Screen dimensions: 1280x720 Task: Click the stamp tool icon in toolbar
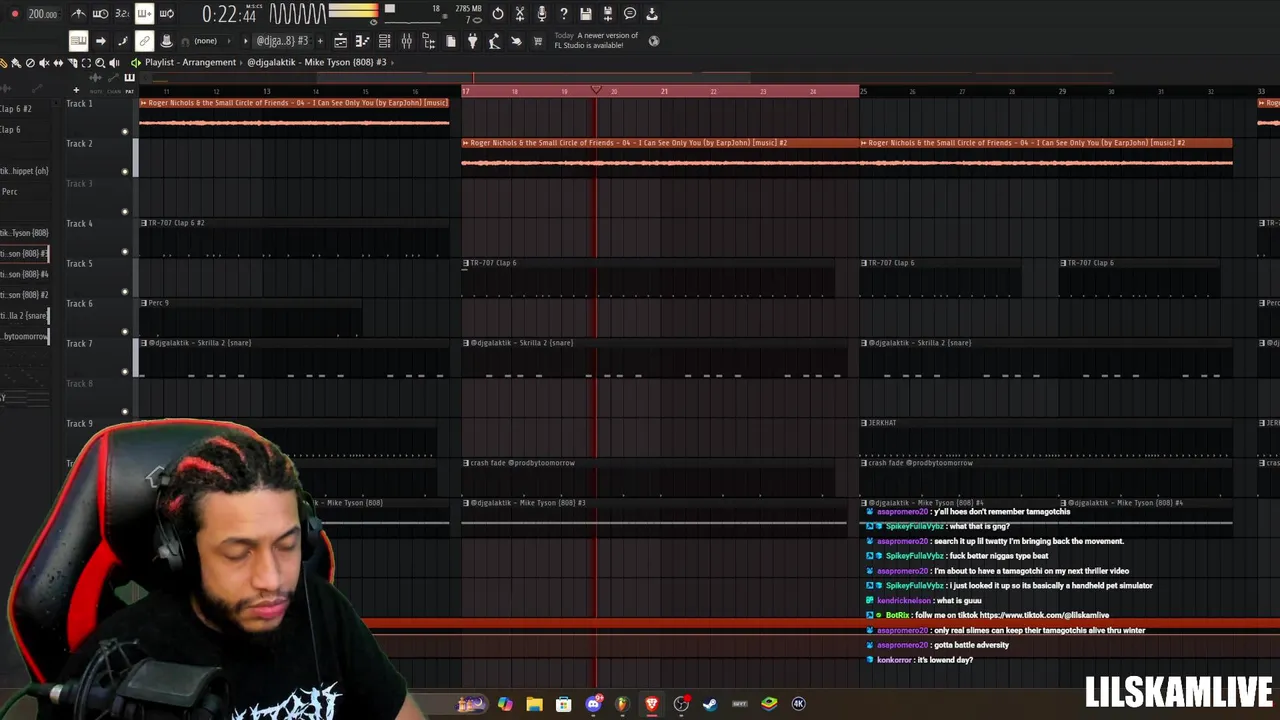click(166, 41)
